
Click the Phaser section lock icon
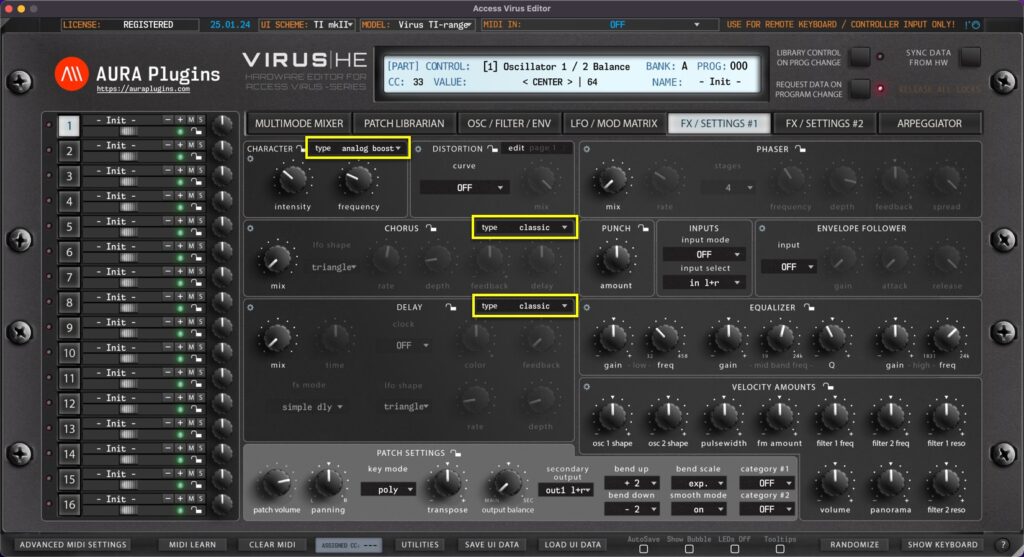pos(800,149)
